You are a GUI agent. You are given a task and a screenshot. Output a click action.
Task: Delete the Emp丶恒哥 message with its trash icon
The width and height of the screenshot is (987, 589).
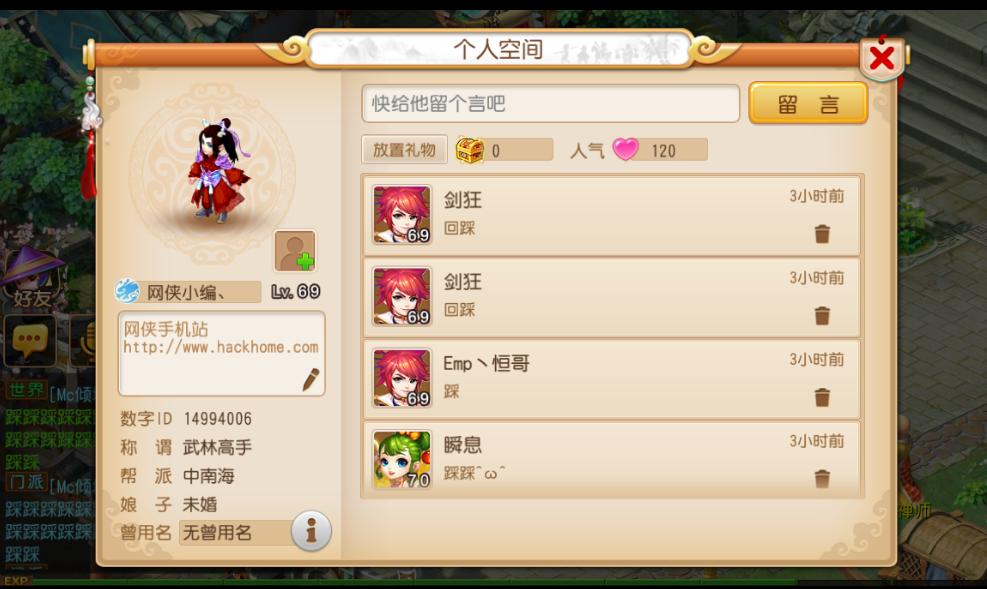tap(822, 397)
